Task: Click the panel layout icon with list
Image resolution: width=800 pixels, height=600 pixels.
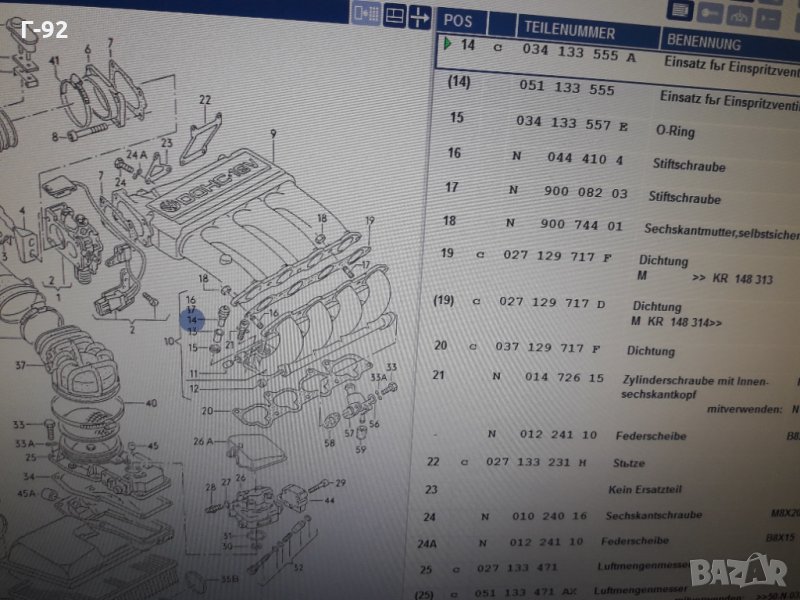Action: pos(367,15)
